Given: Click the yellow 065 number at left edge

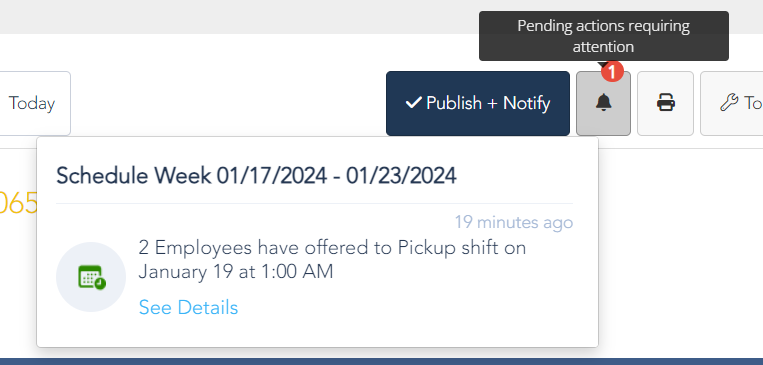Looking at the screenshot, I should click(x=19, y=204).
